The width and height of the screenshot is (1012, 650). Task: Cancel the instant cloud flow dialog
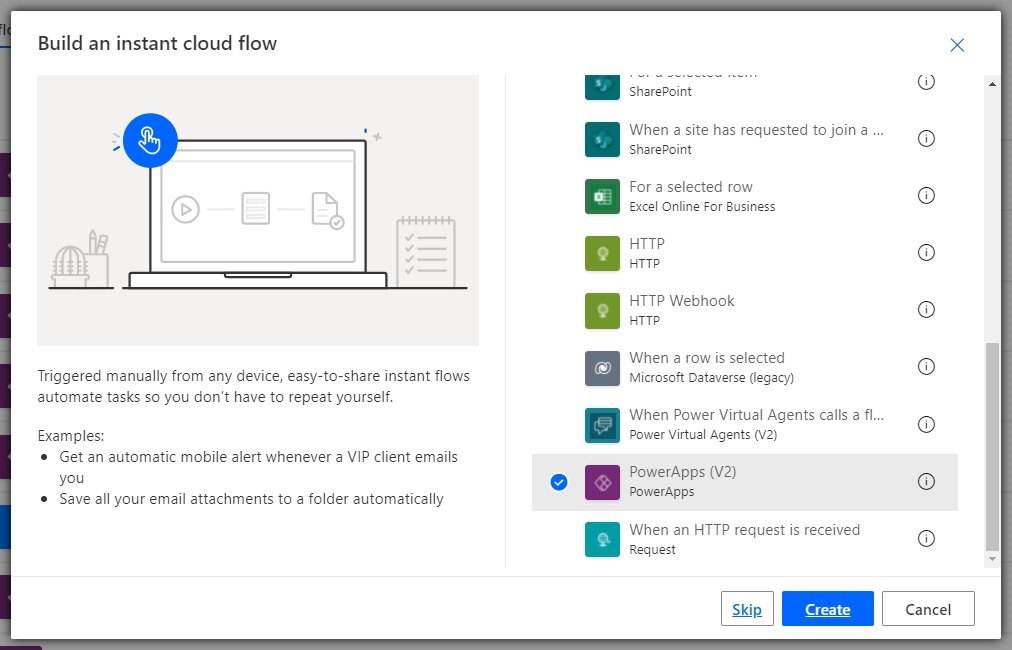point(928,609)
